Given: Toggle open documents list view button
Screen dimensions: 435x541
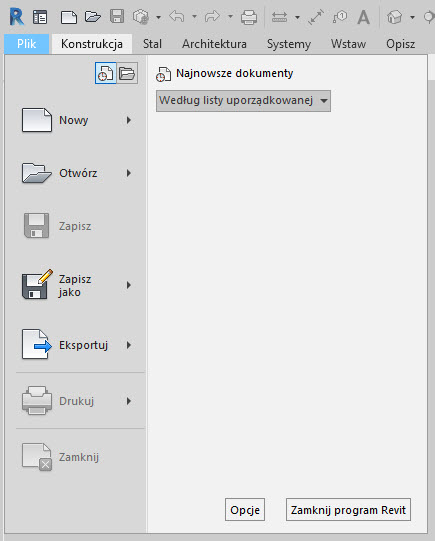Looking at the screenshot, I should point(127,73).
